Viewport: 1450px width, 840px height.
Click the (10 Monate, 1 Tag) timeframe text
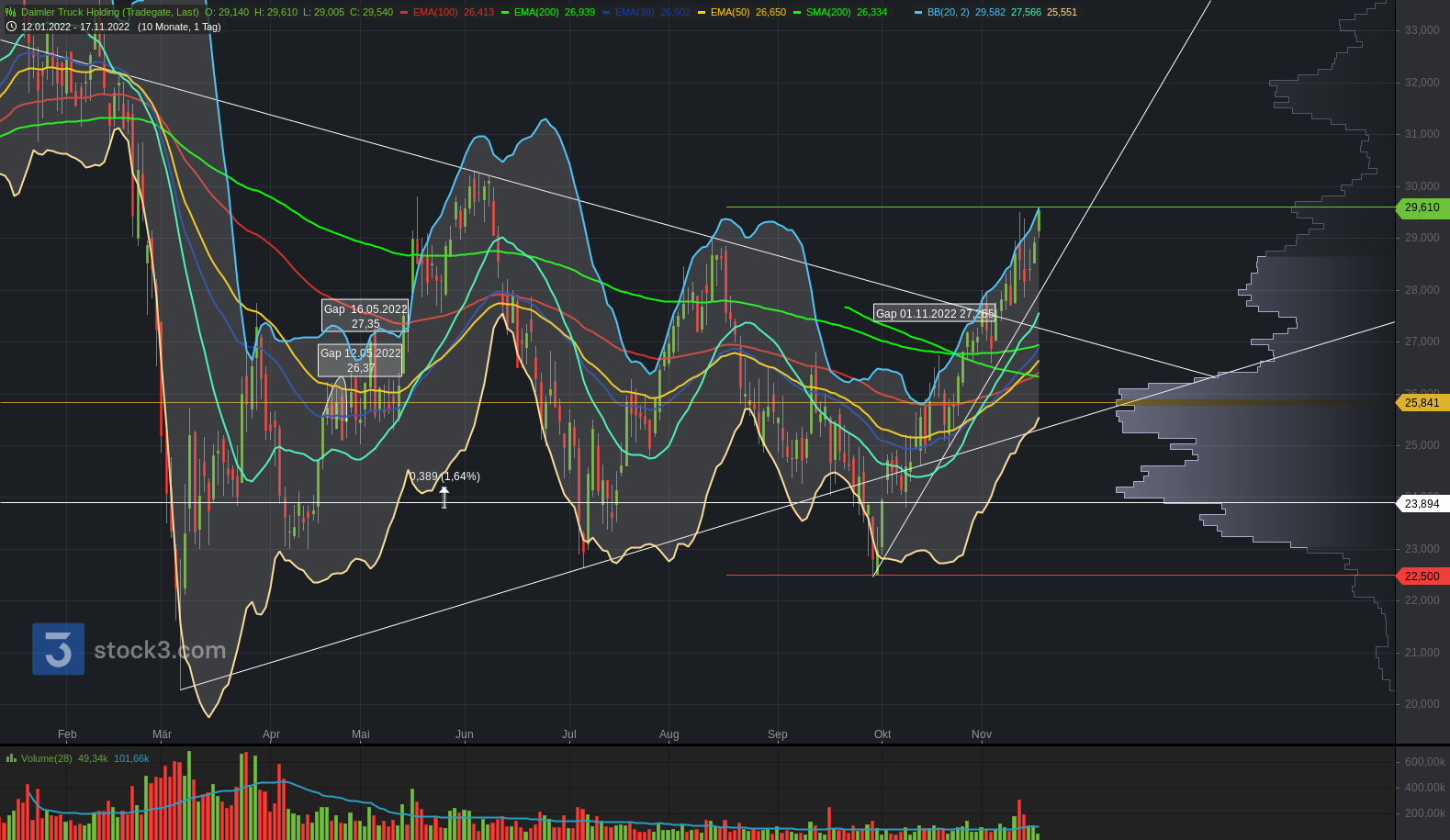[179, 27]
